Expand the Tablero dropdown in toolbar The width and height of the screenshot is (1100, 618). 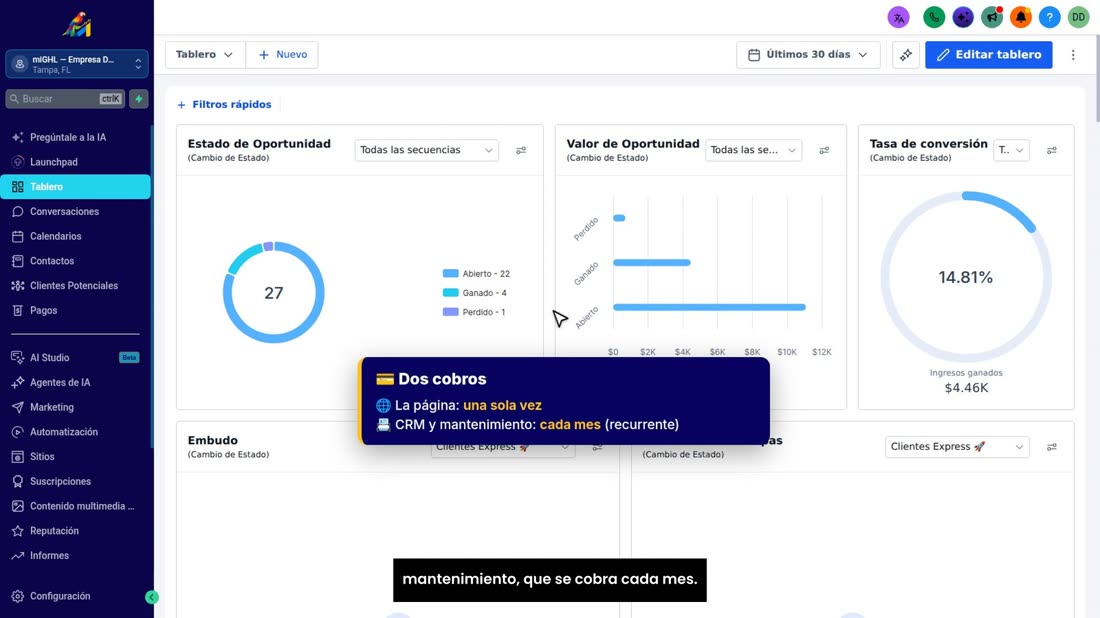205,55
